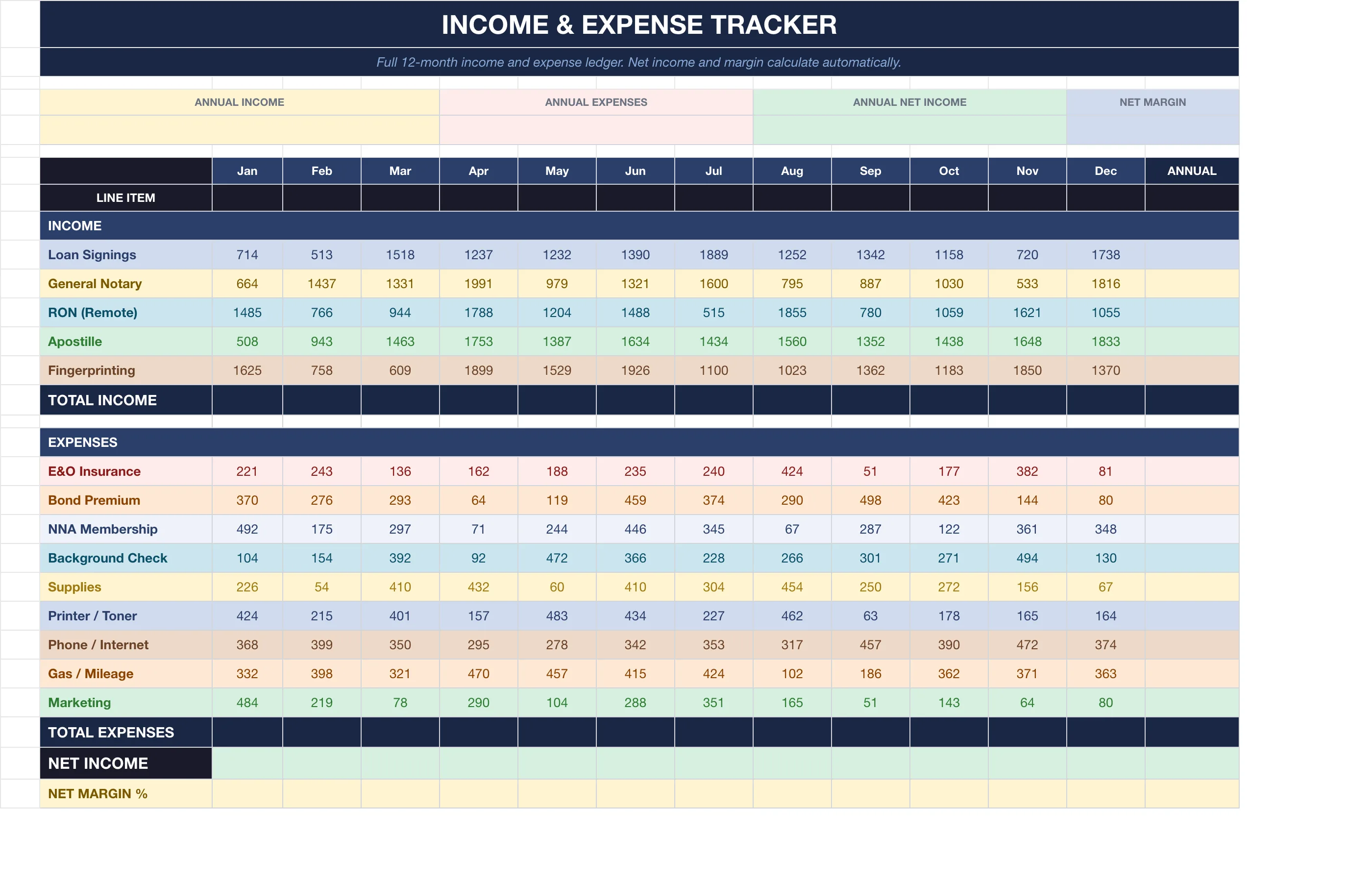This screenshot has height=882, width=1372.
Task: Select the LINE ITEM header cell
Action: 125,197
